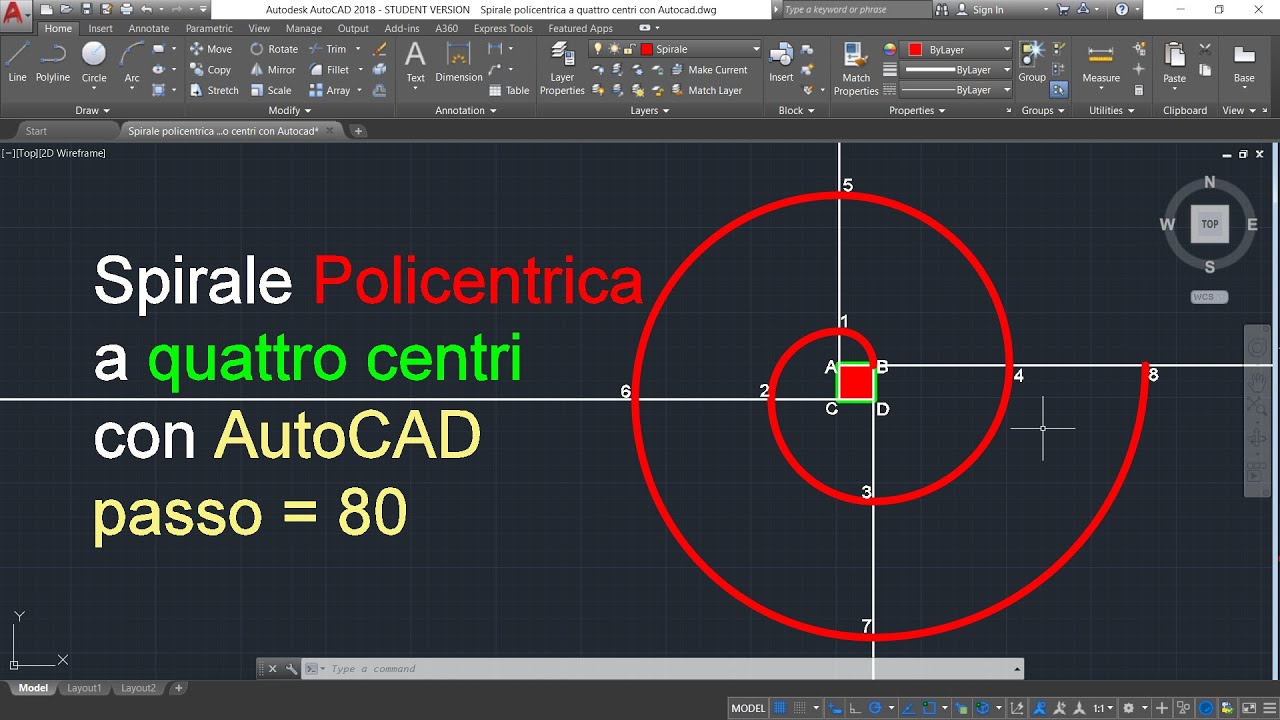Click the red ByLayer color swatch
This screenshot has height=720, width=1280.
pos(914,49)
